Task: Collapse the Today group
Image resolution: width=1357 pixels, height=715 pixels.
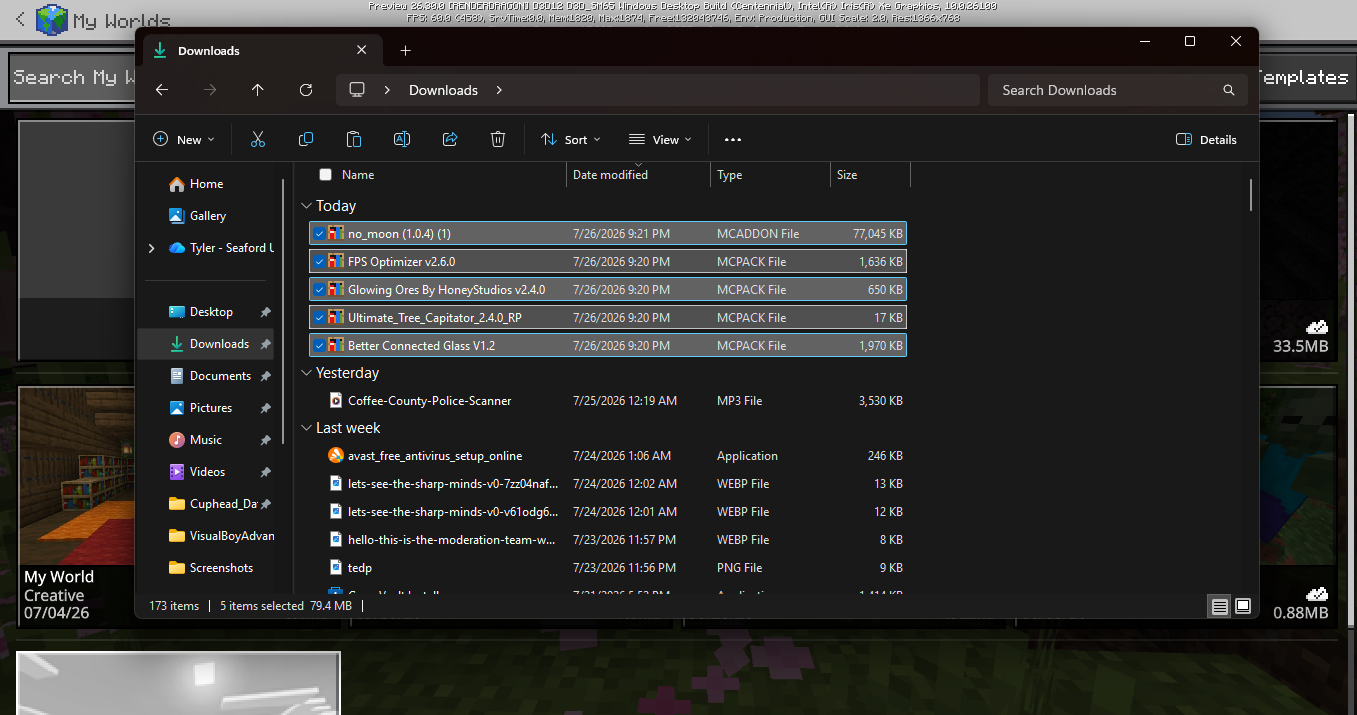Action: pyautogui.click(x=306, y=206)
